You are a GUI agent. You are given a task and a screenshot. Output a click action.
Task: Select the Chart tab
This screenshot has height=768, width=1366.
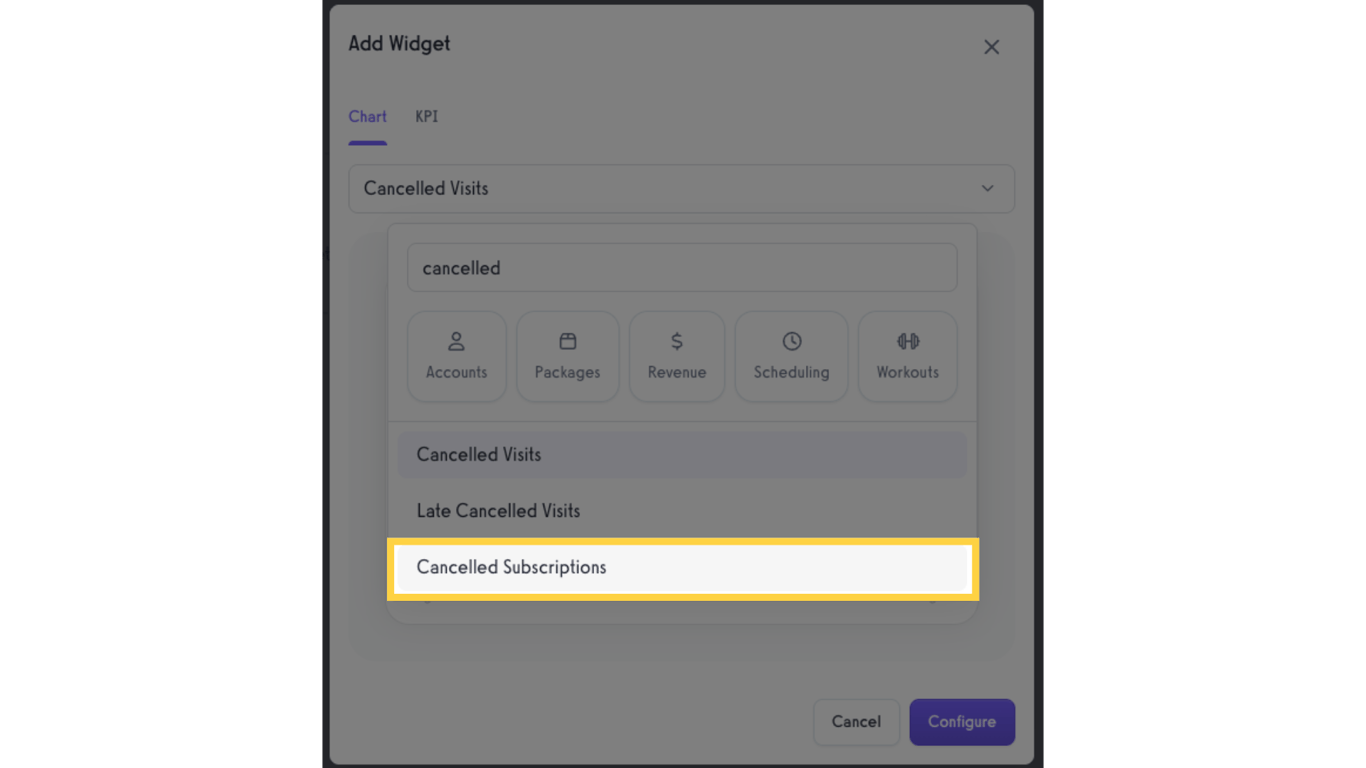[367, 116]
